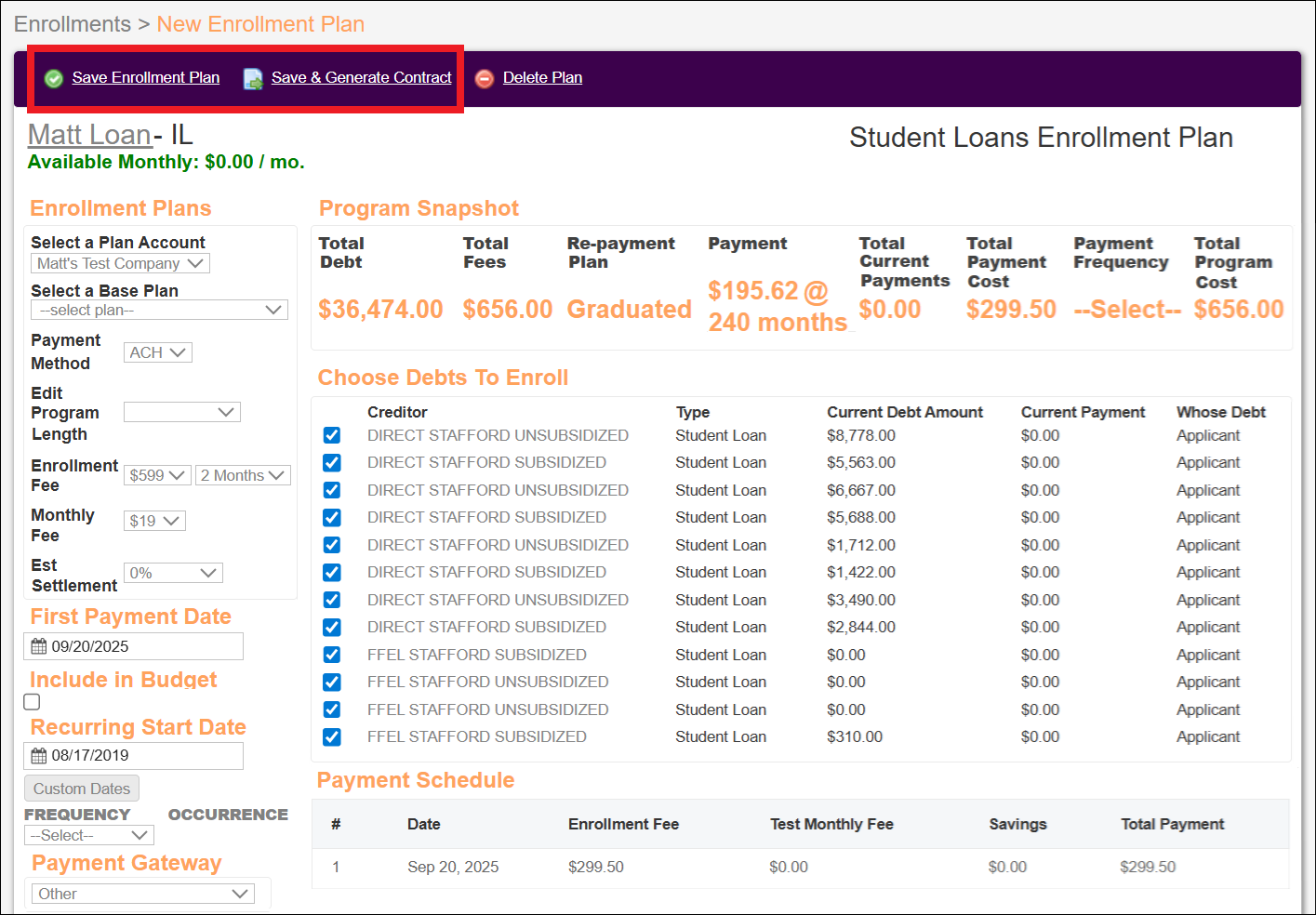Go to Enrollments breadcrumb
Image resolution: width=1316 pixels, height=915 pixels.
point(73,24)
